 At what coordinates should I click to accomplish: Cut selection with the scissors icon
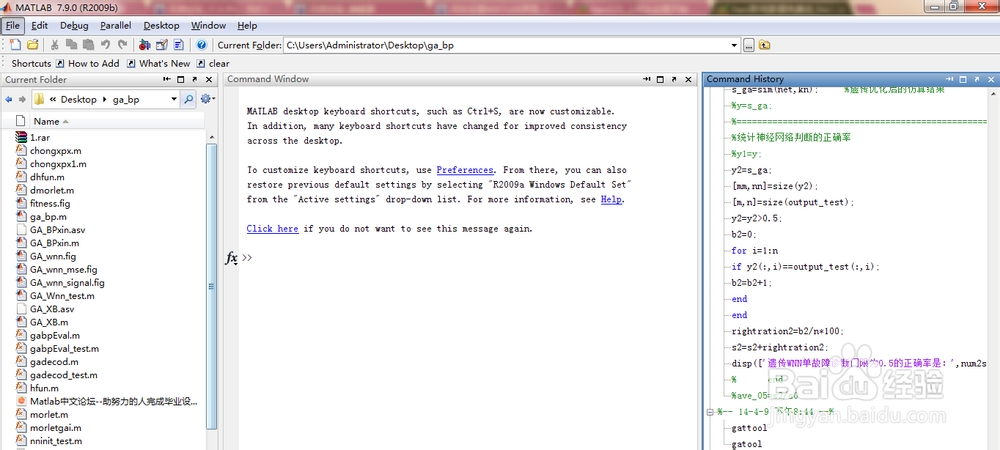tap(55, 45)
